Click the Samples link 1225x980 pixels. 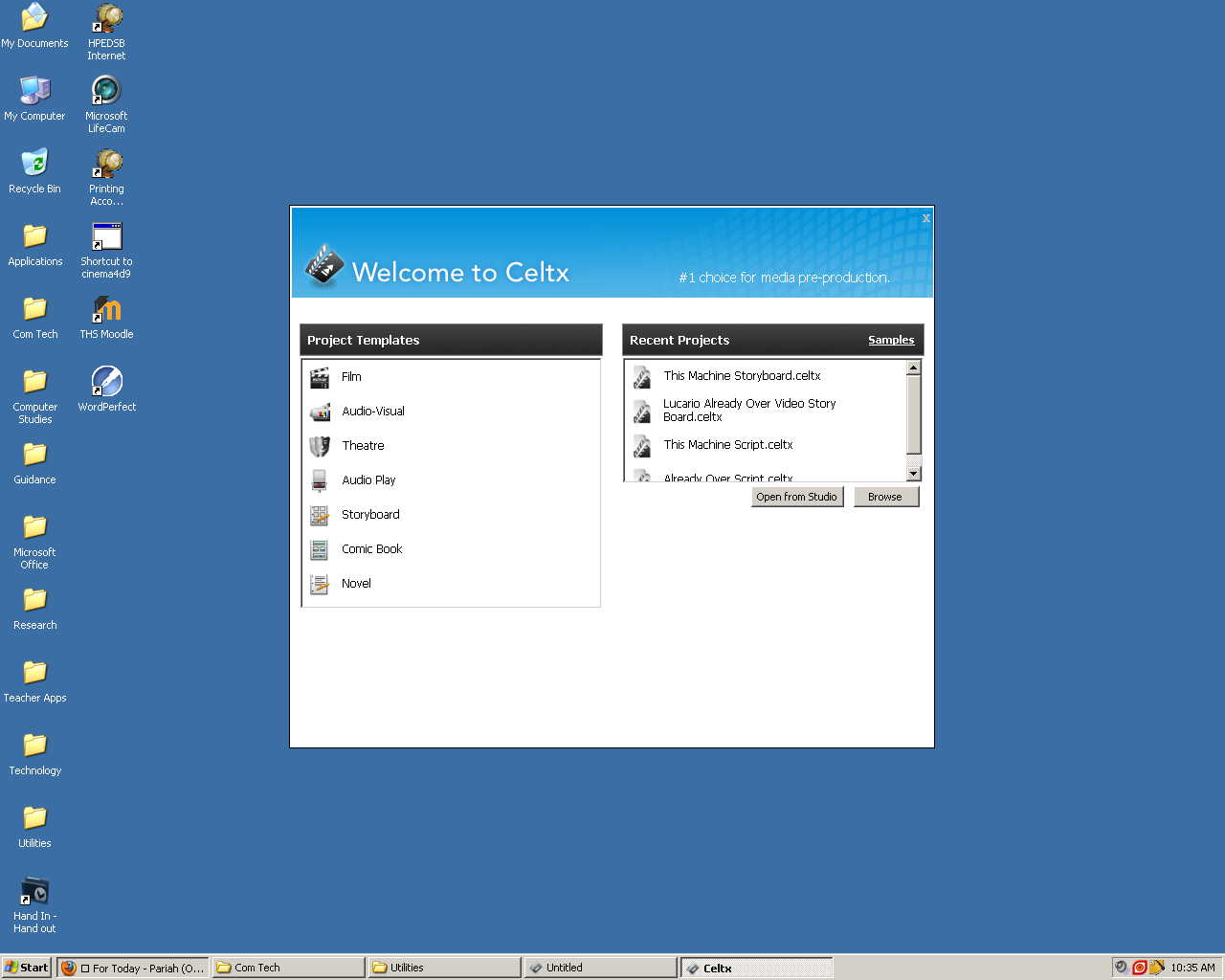[x=891, y=340]
